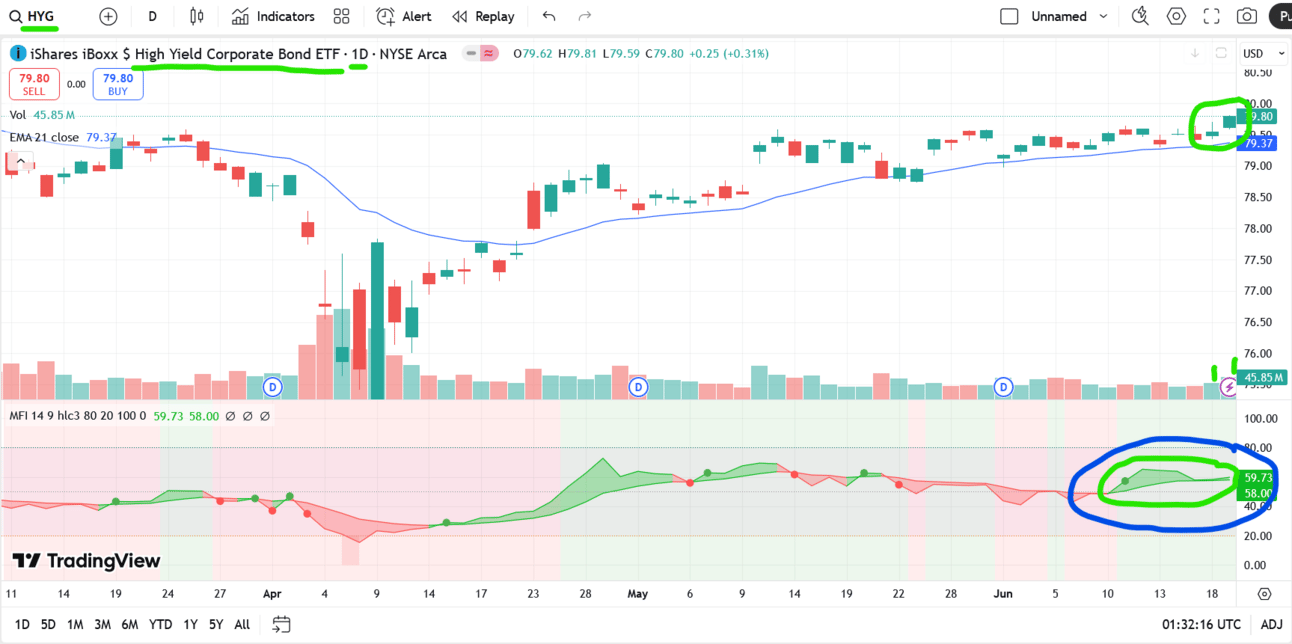Click the 59.73 MFI axis label
The image size is (1292, 644).
click(1258, 478)
